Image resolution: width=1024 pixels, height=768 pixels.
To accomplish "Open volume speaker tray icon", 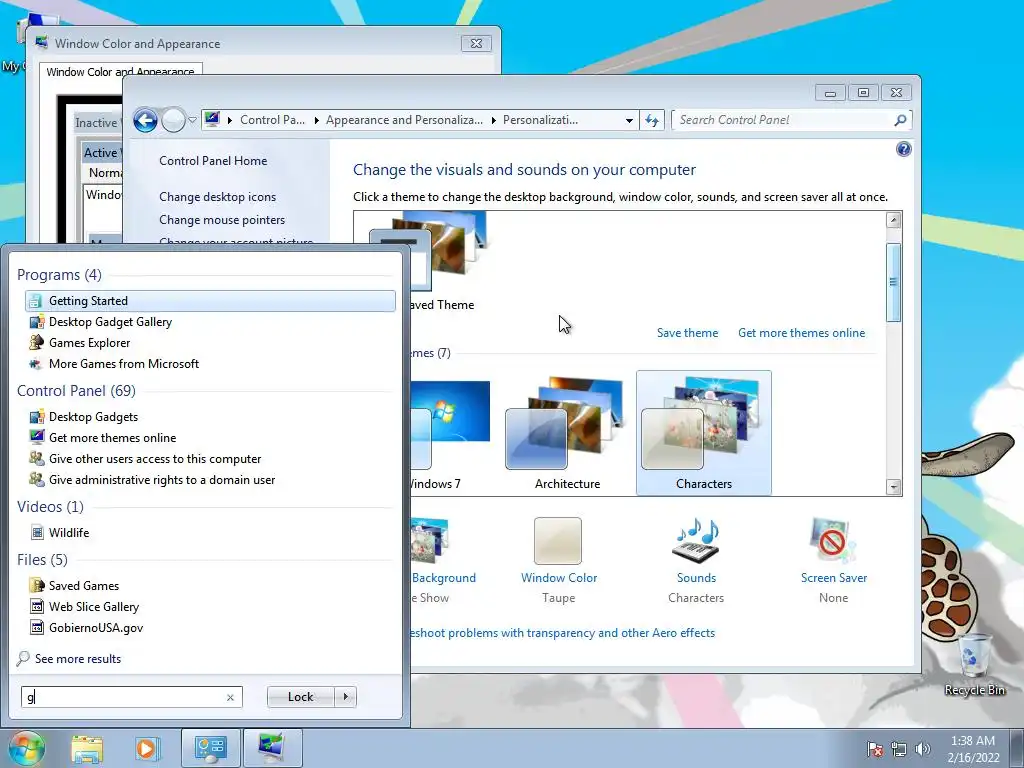I will [923, 749].
